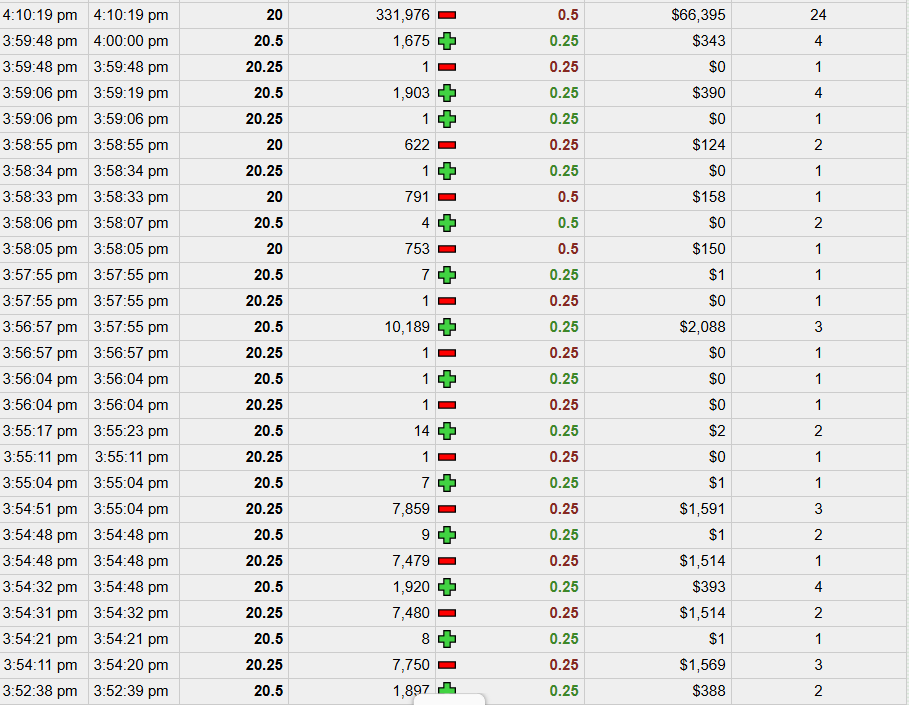Select the green plus icon beside volume 14
Image resolution: width=909 pixels, height=705 pixels.
pyautogui.click(x=447, y=431)
